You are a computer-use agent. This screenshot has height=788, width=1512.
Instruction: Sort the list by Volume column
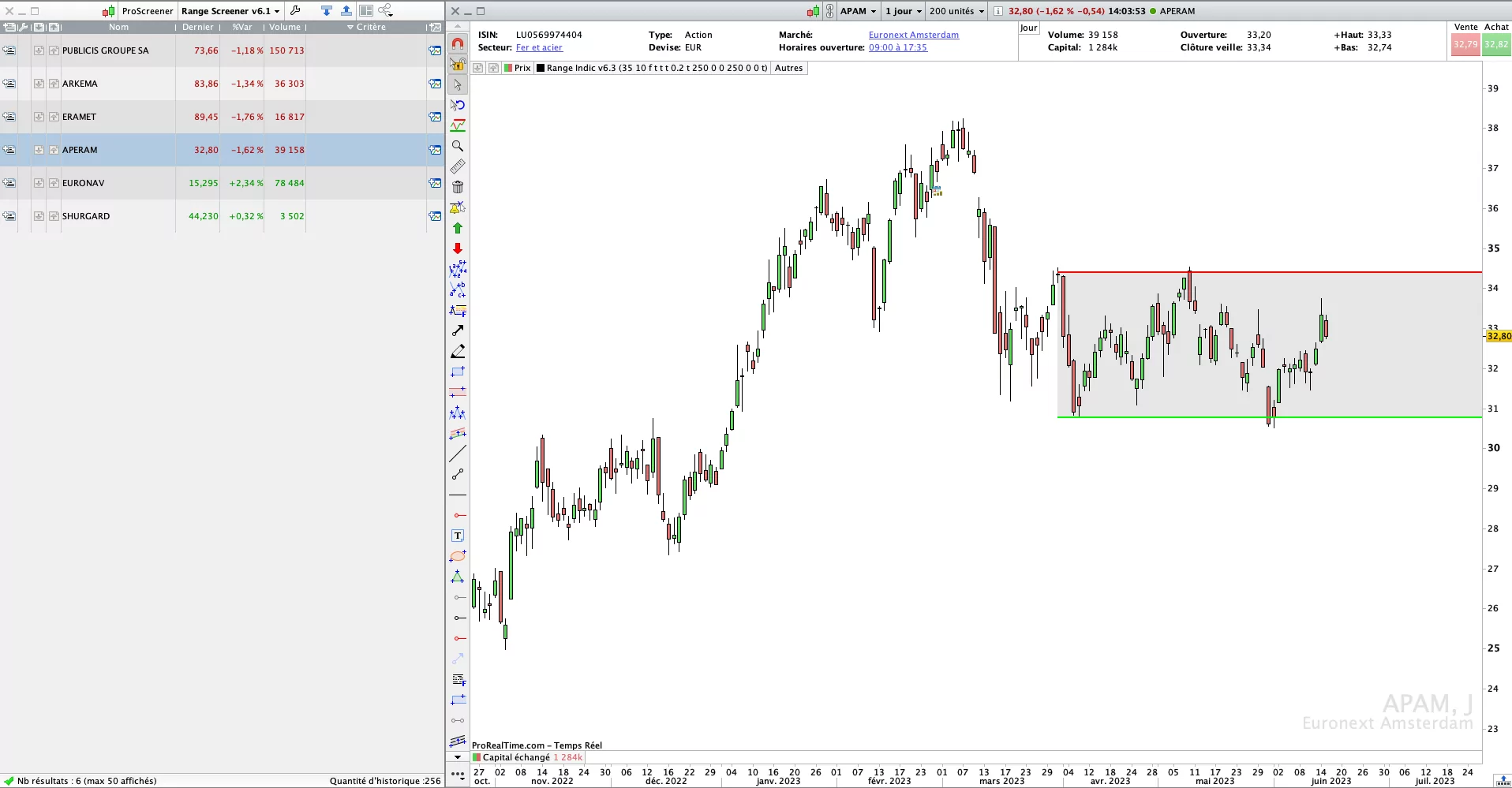pos(285,27)
